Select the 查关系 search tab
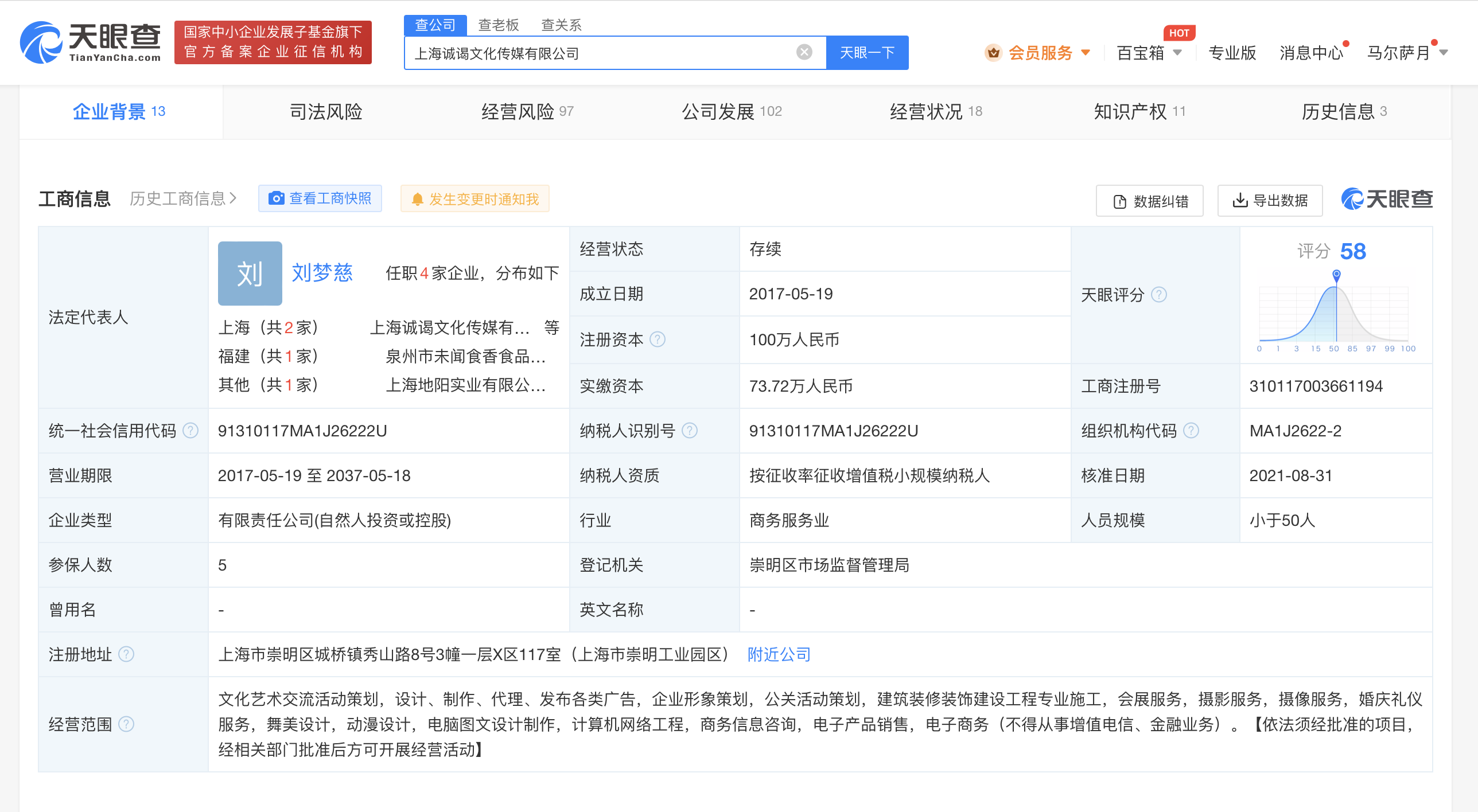1478x812 pixels. pos(561,25)
